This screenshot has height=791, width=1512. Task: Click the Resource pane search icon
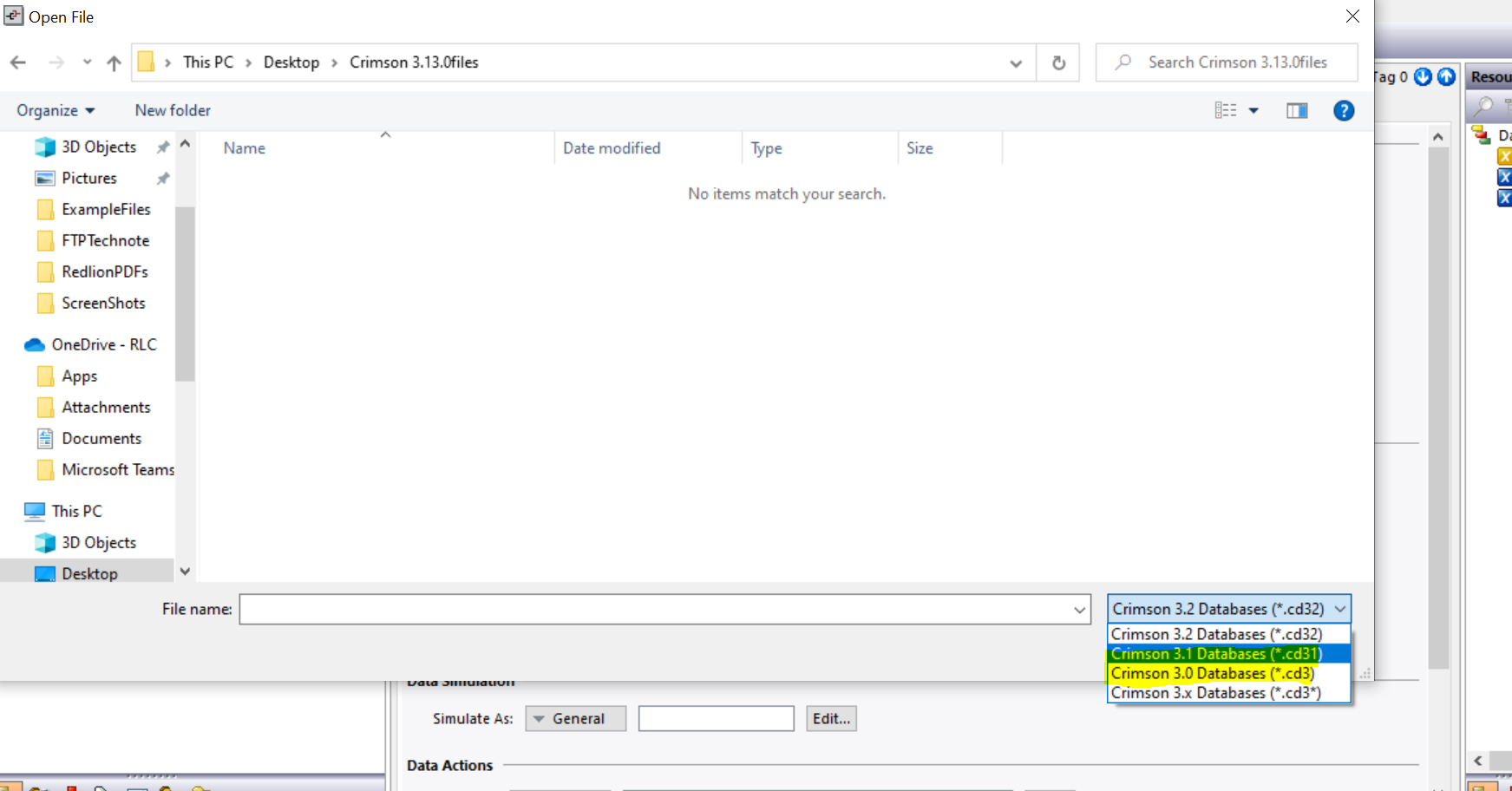(1484, 106)
